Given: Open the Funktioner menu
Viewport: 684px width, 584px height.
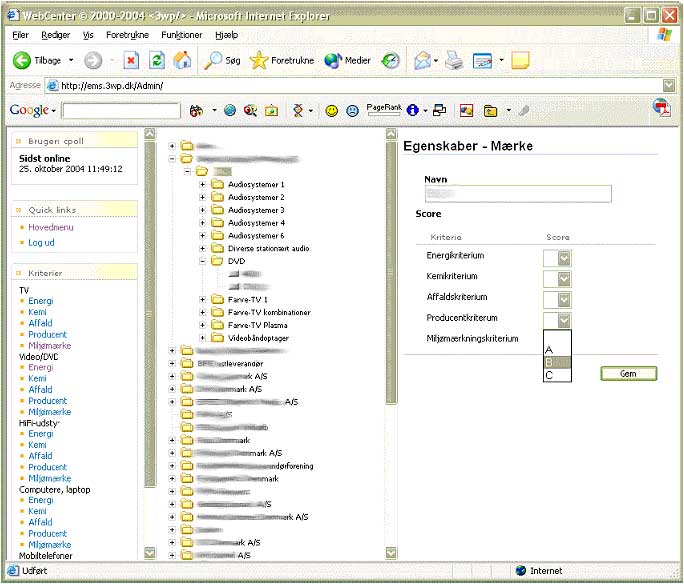Looking at the screenshot, I should click(x=181, y=35).
